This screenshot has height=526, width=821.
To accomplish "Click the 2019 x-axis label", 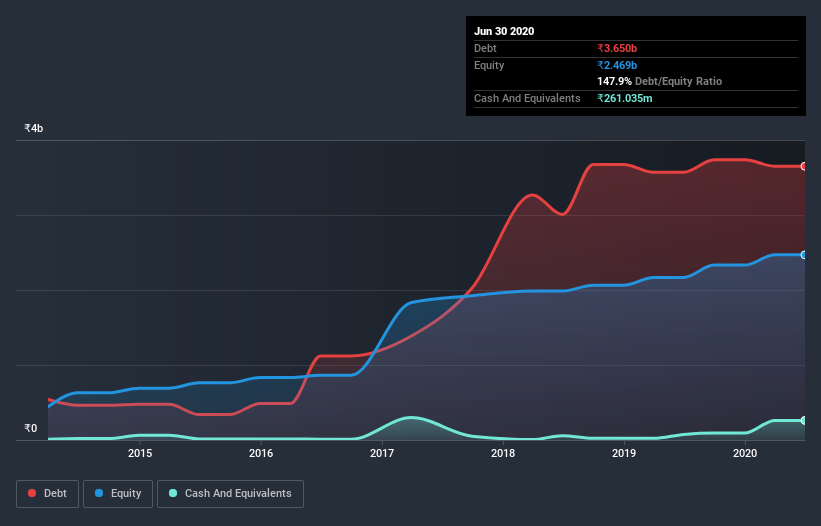I will coord(624,453).
